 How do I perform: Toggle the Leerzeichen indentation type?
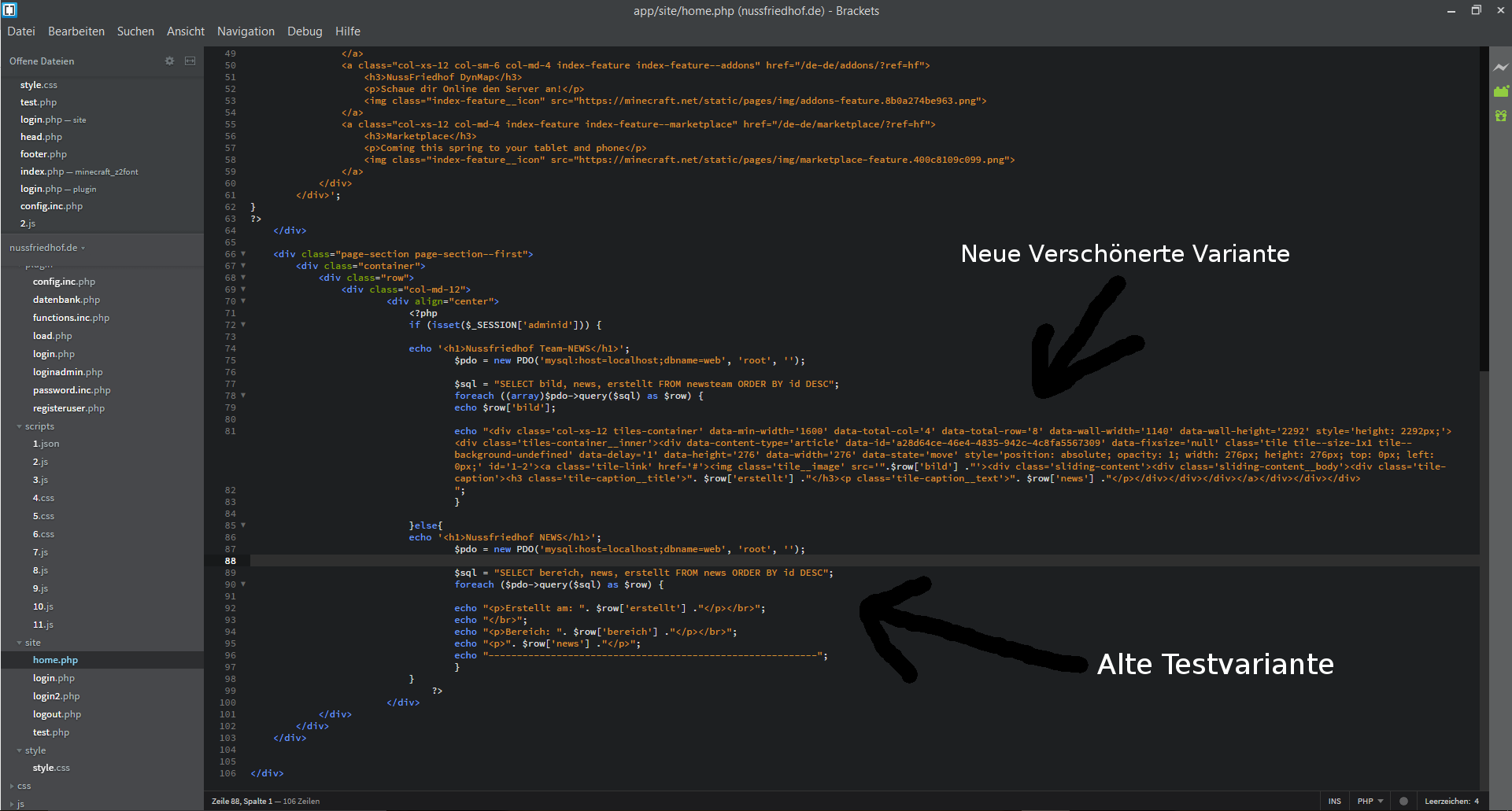[1447, 801]
